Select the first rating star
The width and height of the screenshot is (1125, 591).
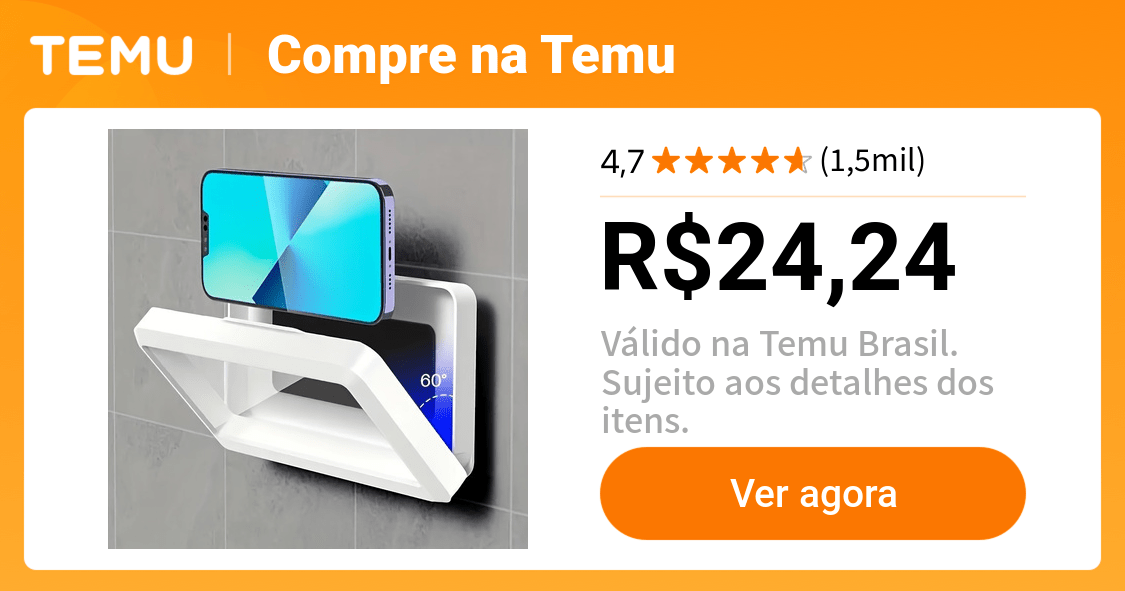666,161
